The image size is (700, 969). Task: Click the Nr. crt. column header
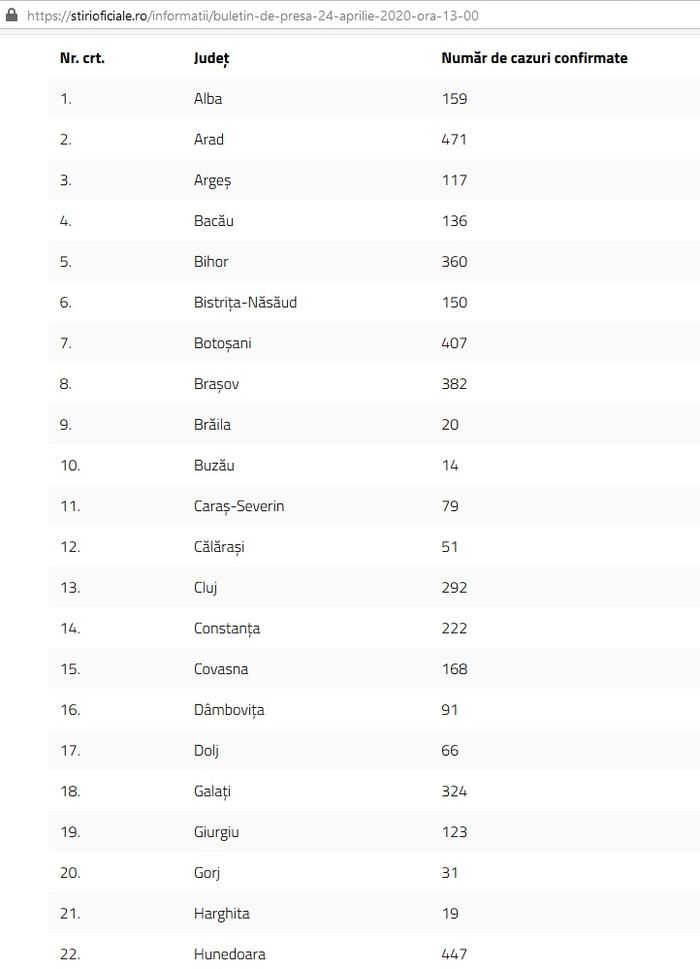(x=82, y=58)
